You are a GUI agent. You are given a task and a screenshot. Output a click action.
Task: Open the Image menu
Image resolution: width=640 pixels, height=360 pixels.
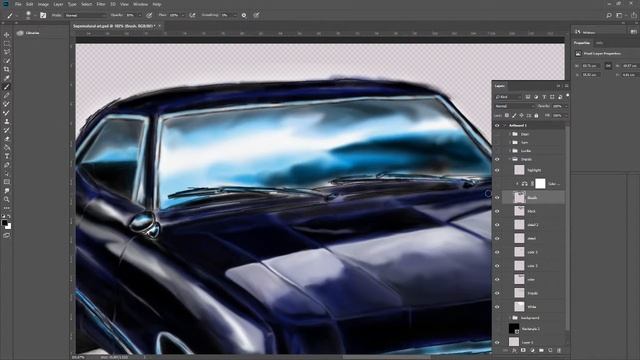point(43,4)
